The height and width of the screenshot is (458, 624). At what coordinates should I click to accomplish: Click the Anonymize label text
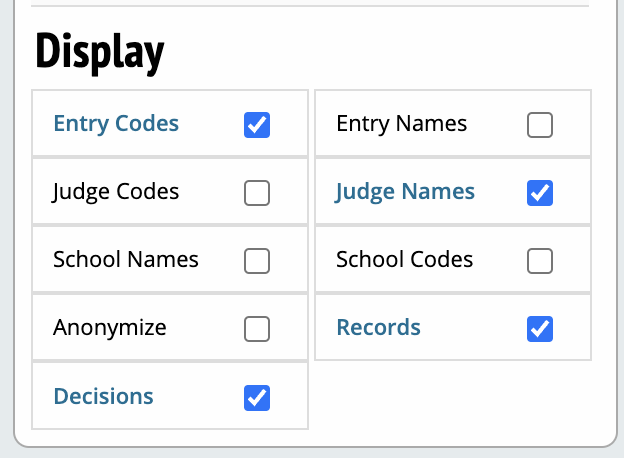(x=110, y=327)
